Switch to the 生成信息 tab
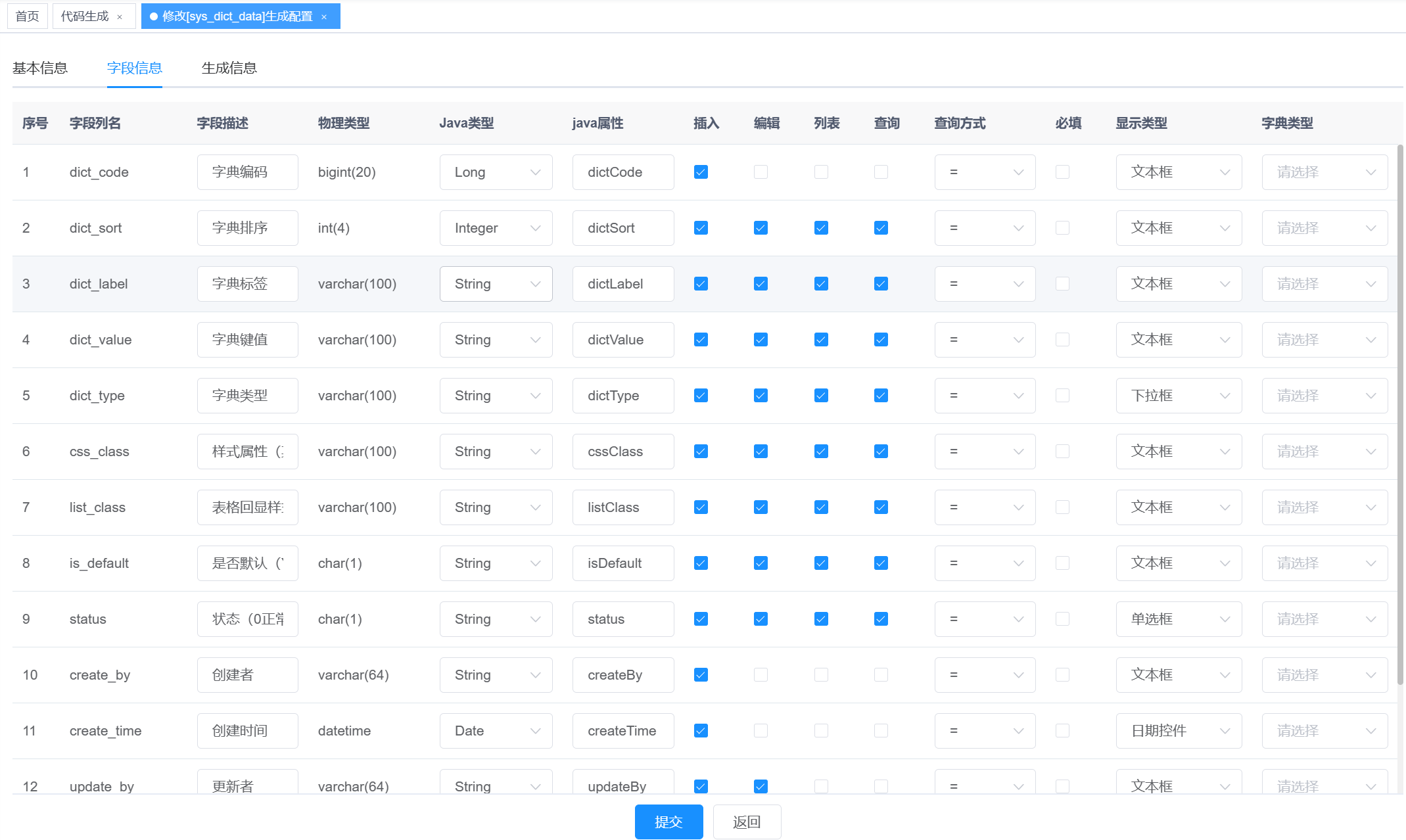 (229, 68)
